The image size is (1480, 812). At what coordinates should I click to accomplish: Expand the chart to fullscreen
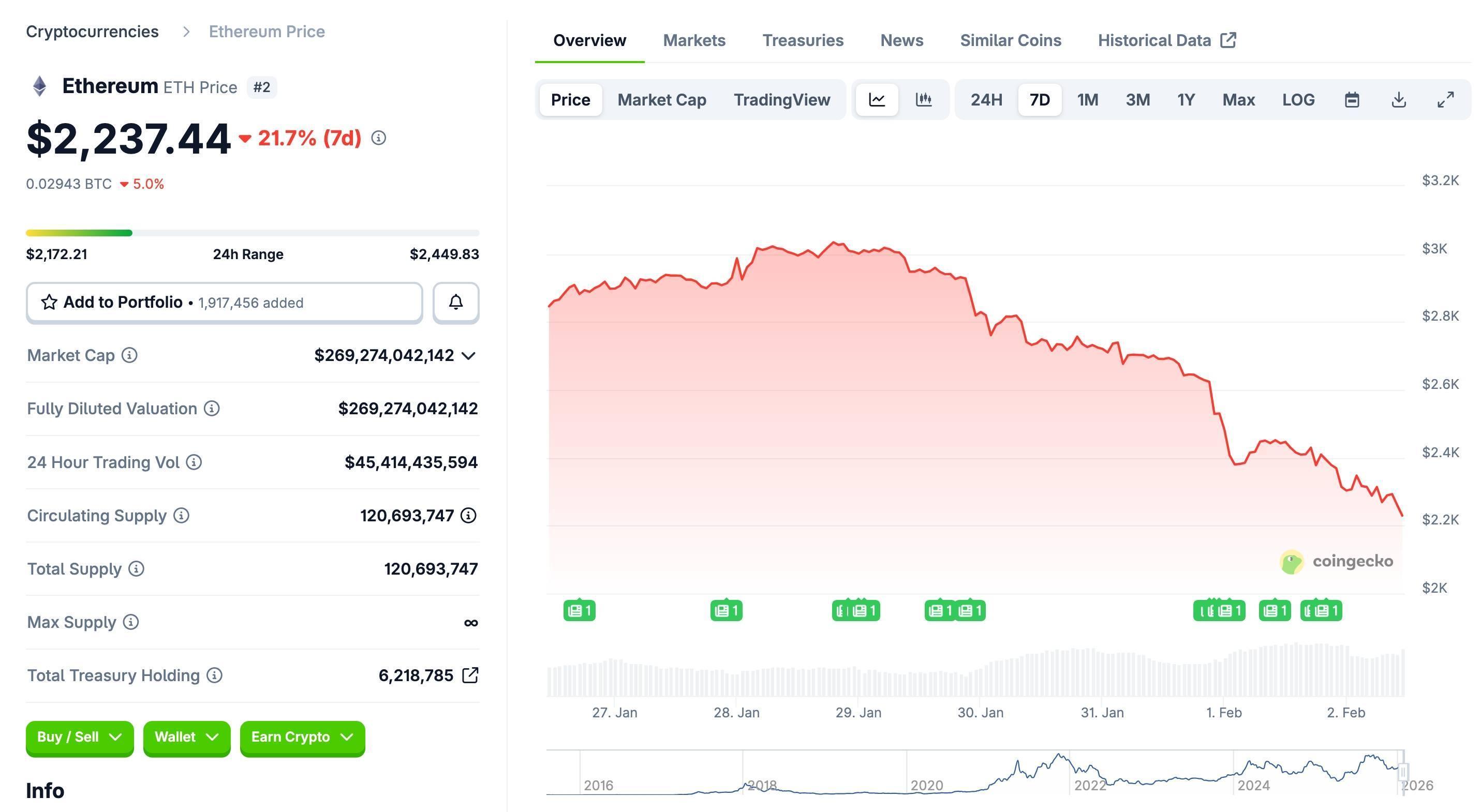1444,99
